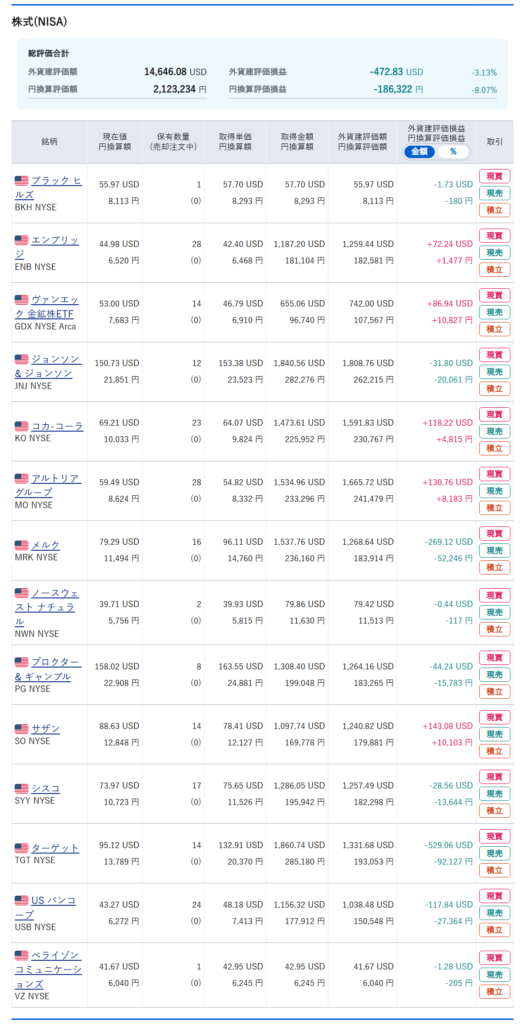Click the US flag icon beside メルク
The width and height of the screenshot is (520, 1024).
pos(22,545)
